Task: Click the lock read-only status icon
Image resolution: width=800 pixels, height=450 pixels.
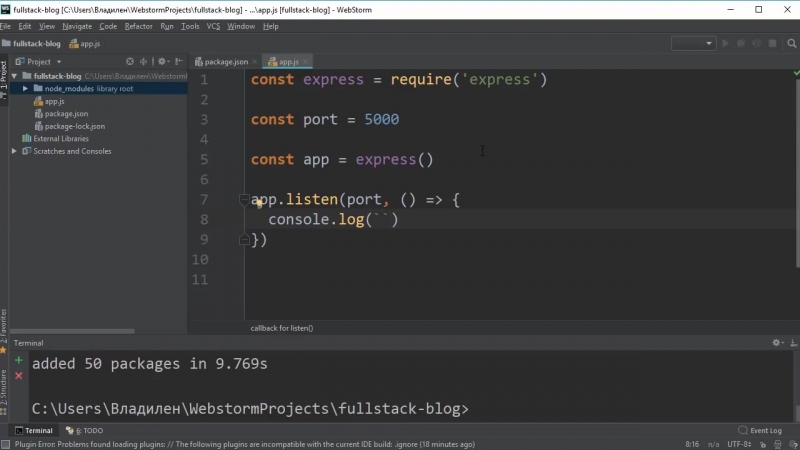Action: pyautogui.click(x=763, y=445)
